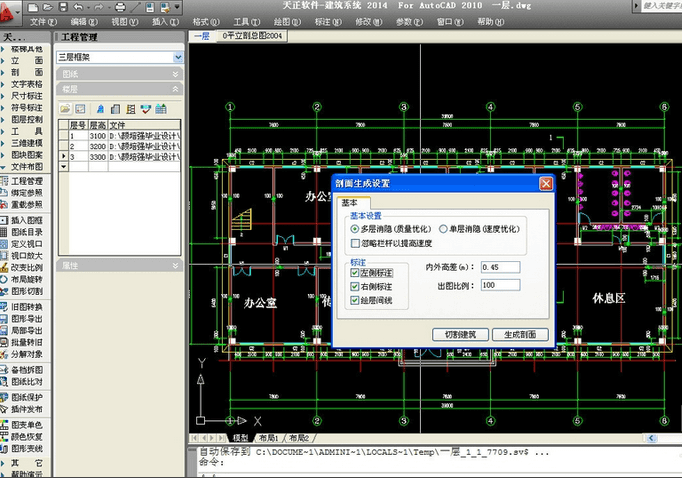The width and height of the screenshot is (682, 478).
Task: Click the open-folder icon in the 楼层 toolbar
Action: pyautogui.click(x=65, y=109)
